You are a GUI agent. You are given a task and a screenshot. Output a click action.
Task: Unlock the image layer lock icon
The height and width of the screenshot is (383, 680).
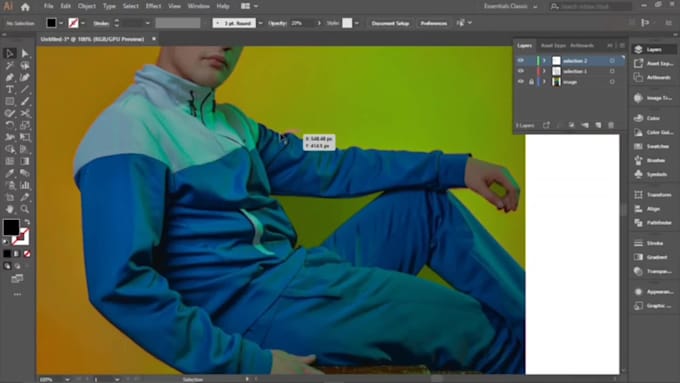pos(531,82)
